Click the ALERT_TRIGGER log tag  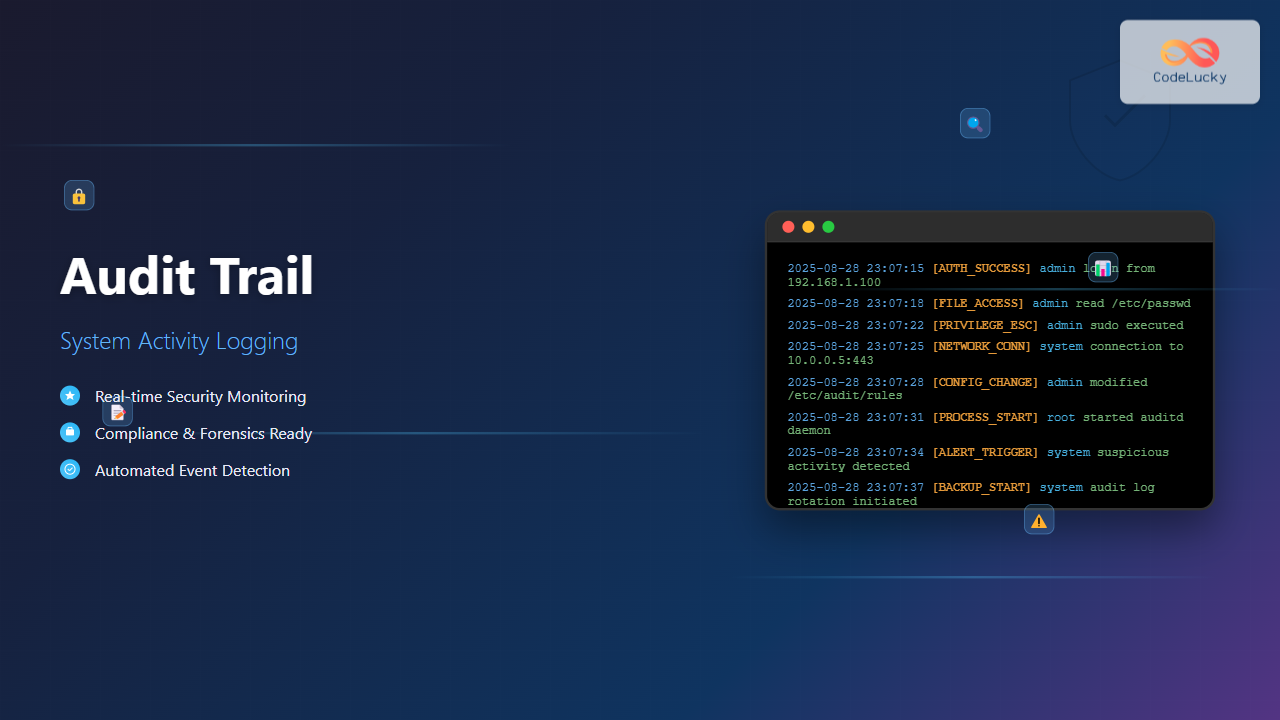985,452
